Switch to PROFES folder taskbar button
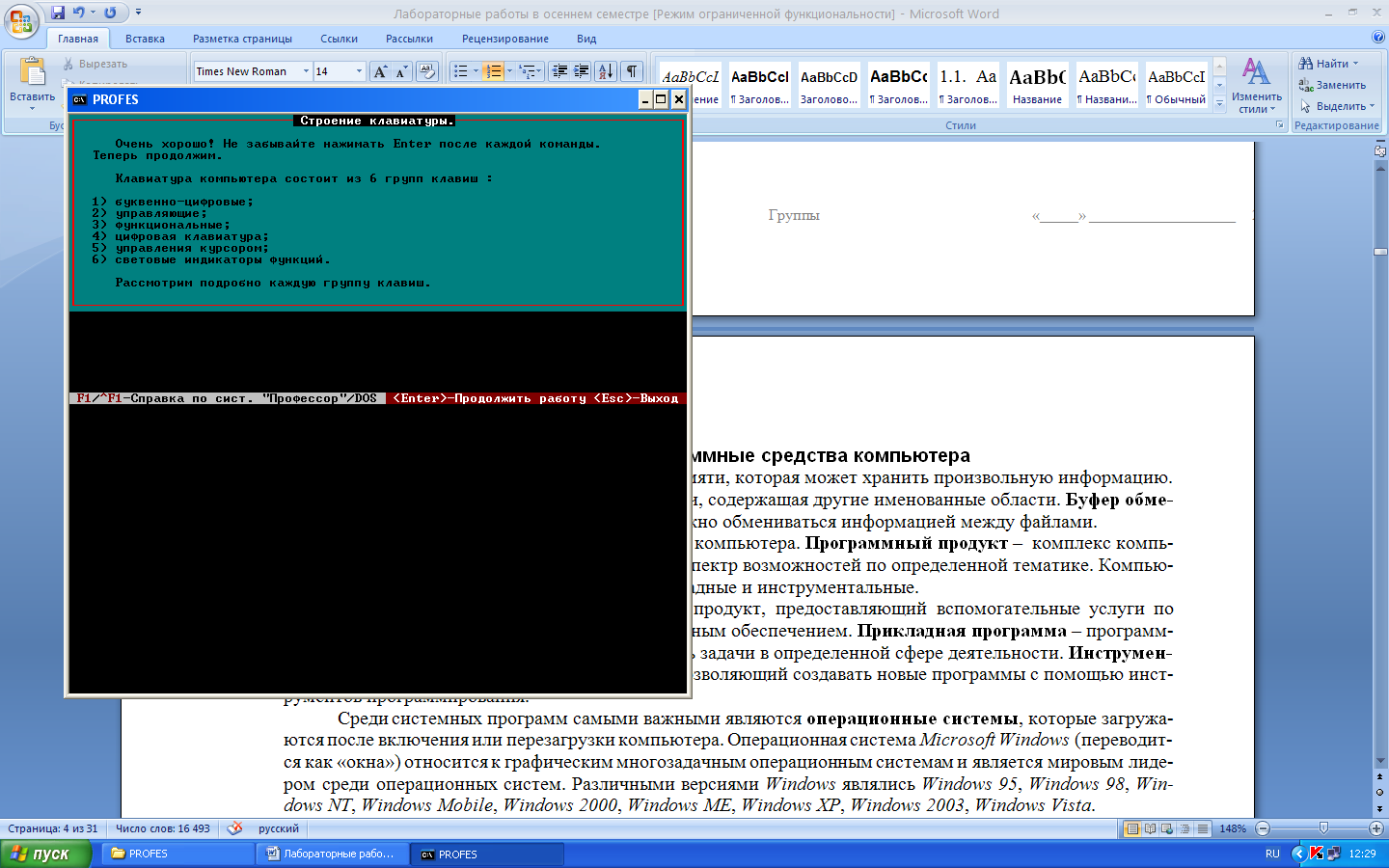The image size is (1389, 868). pyautogui.click(x=177, y=854)
